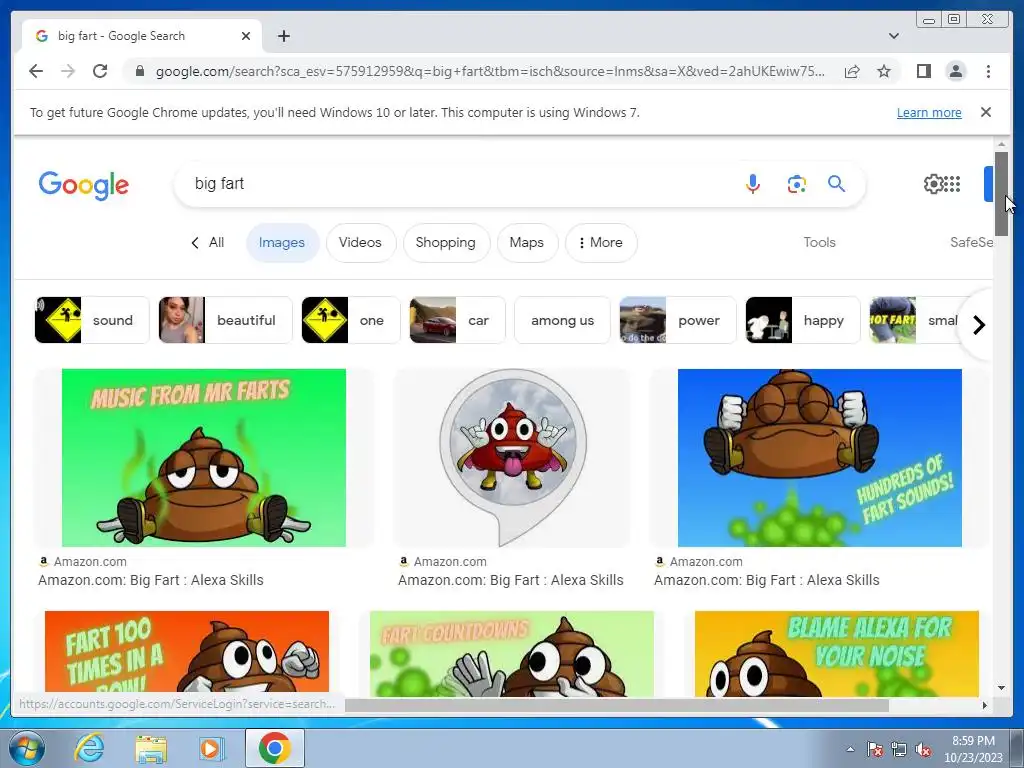Open the Learn more link
The width and height of the screenshot is (1024, 768).
click(929, 112)
